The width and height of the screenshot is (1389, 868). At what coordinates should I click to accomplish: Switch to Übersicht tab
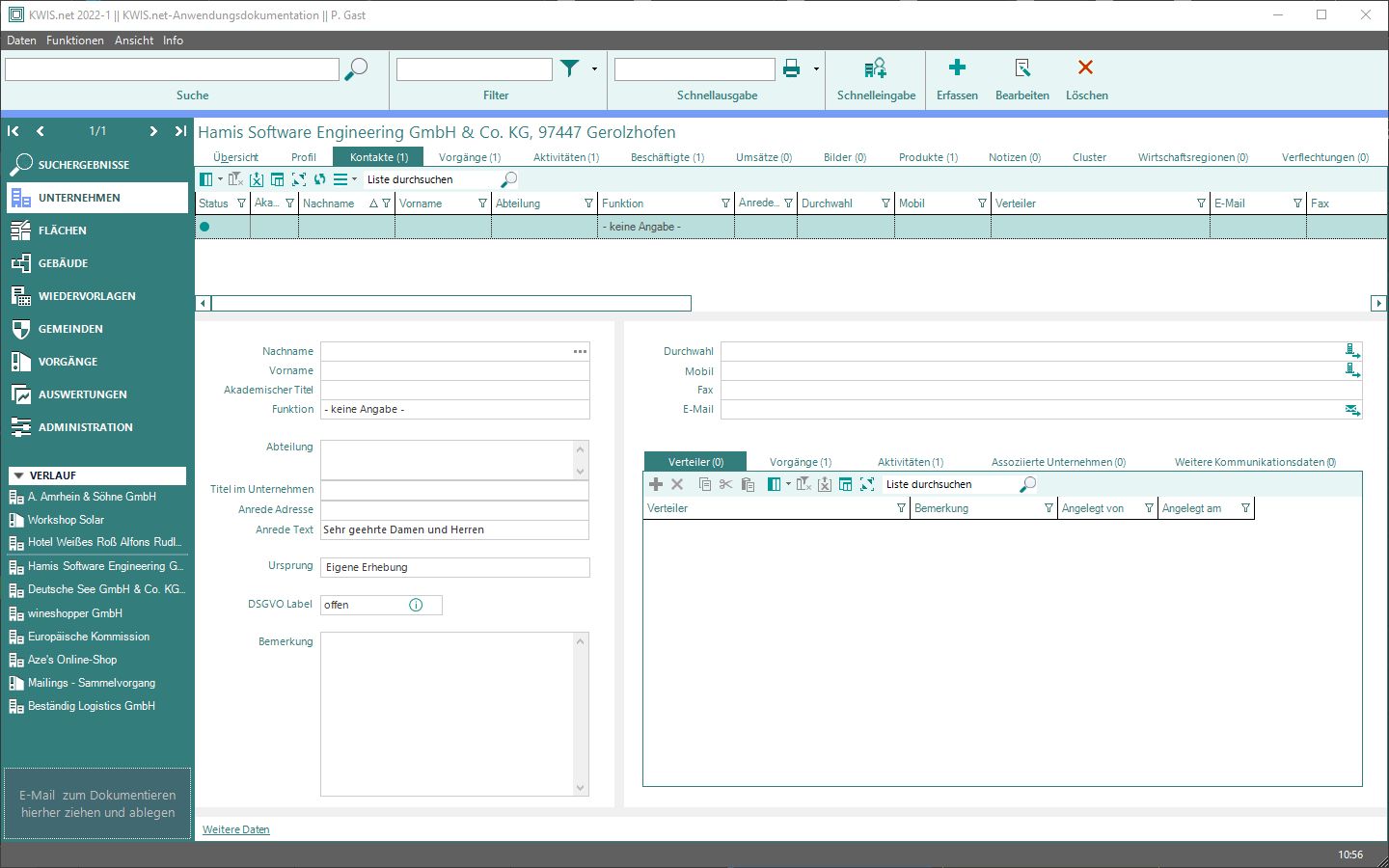[235, 157]
